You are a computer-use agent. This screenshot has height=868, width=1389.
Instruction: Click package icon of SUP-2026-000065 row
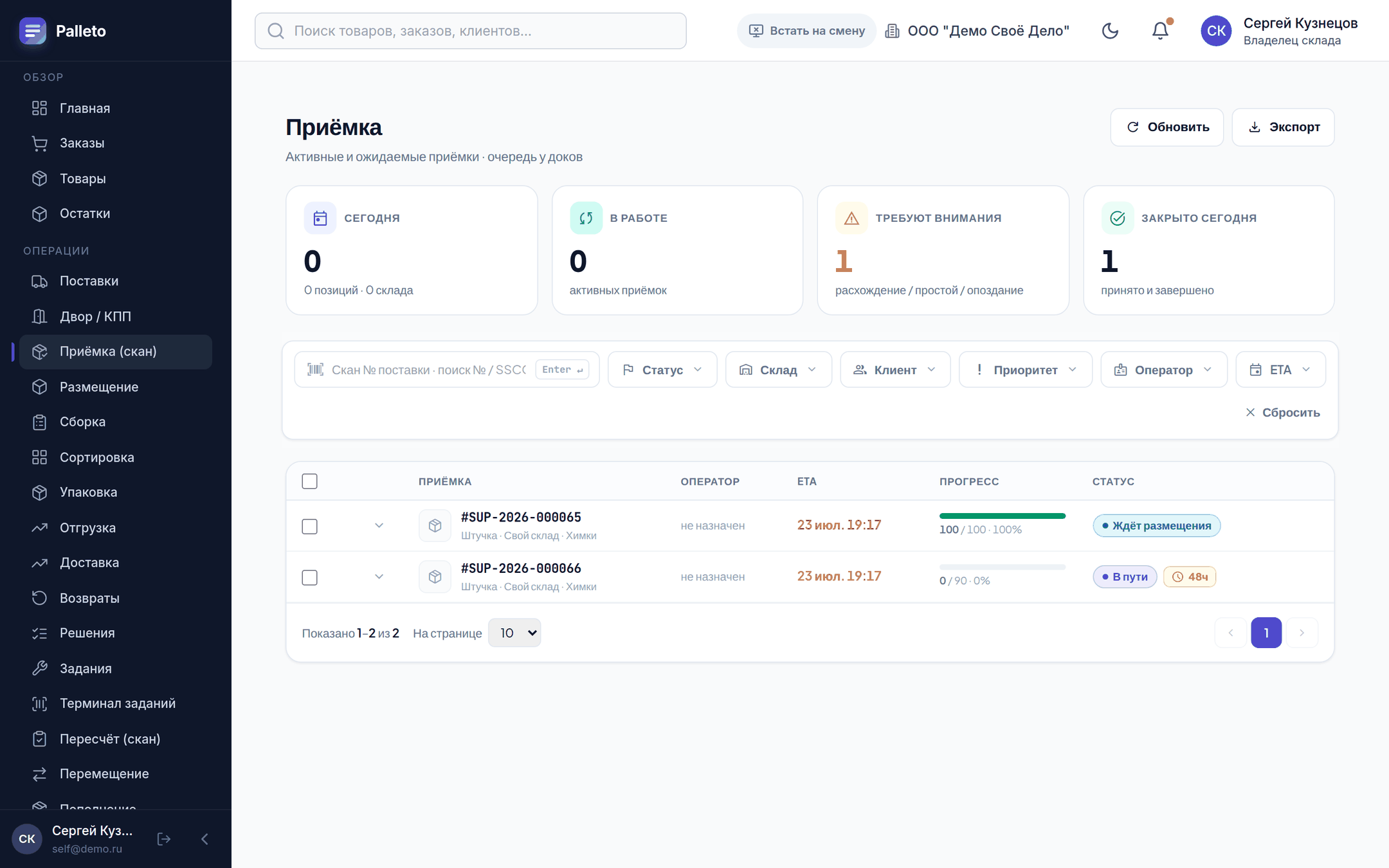click(435, 526)
